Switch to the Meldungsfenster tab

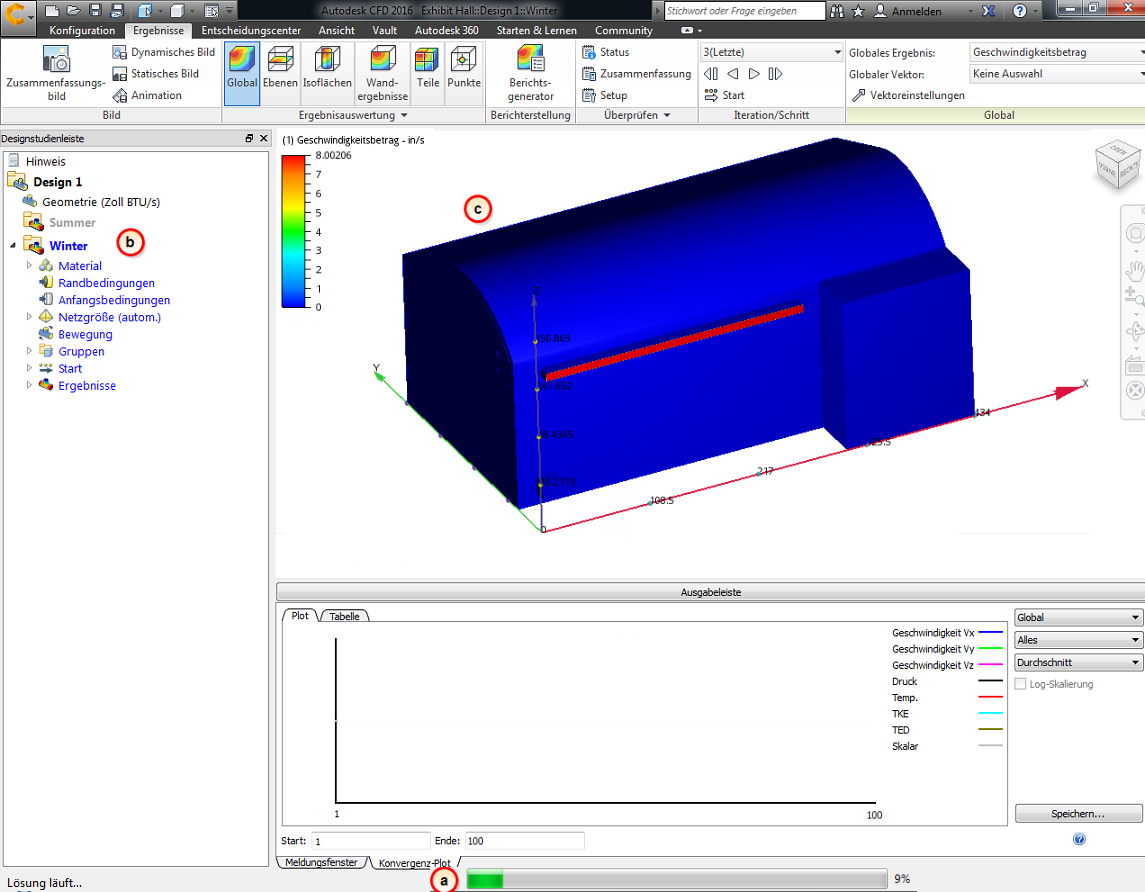point(321,863)
